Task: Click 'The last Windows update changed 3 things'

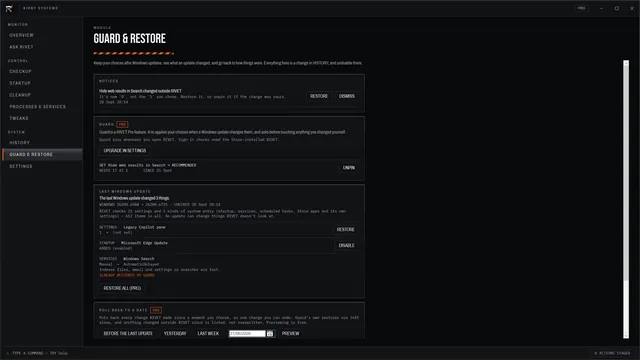Action: [134, 198]
